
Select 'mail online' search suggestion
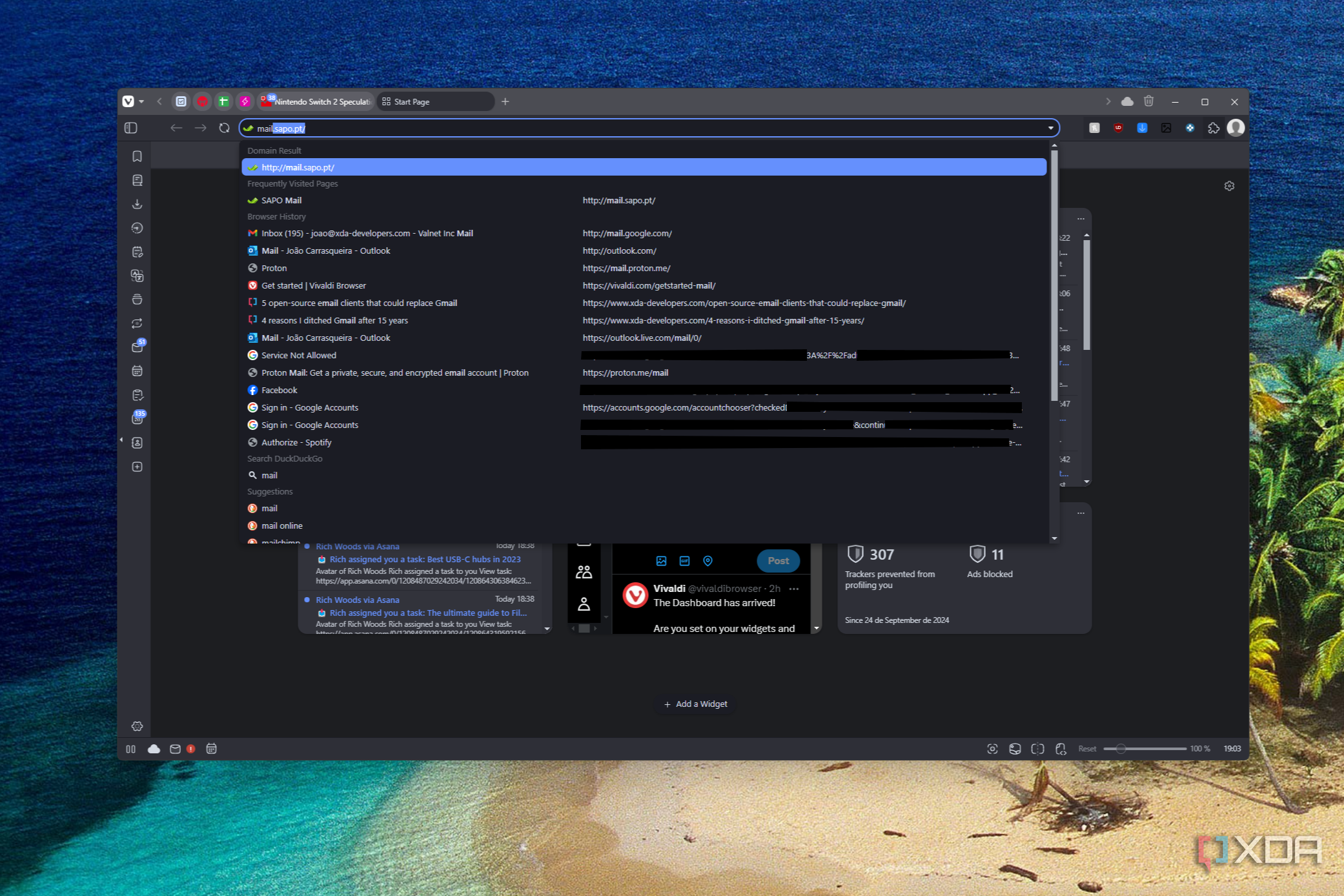coord(644,525)
